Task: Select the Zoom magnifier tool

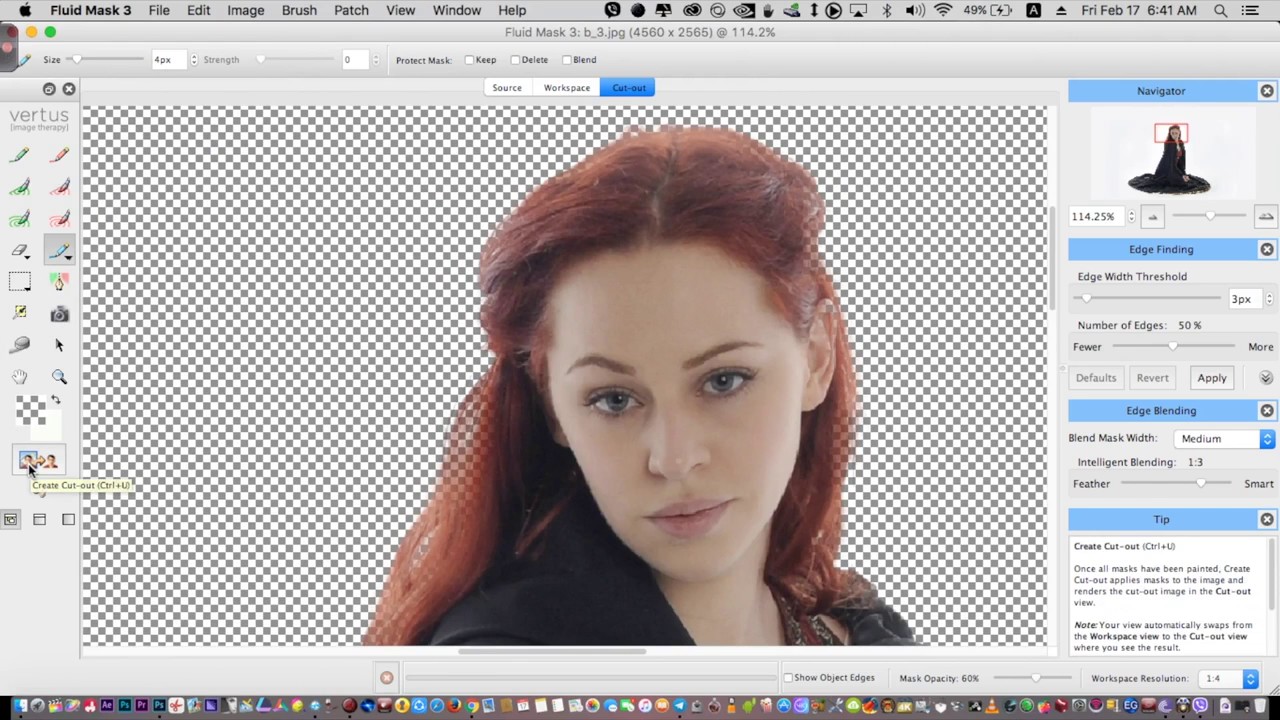Action: click(x=59, y=377)
